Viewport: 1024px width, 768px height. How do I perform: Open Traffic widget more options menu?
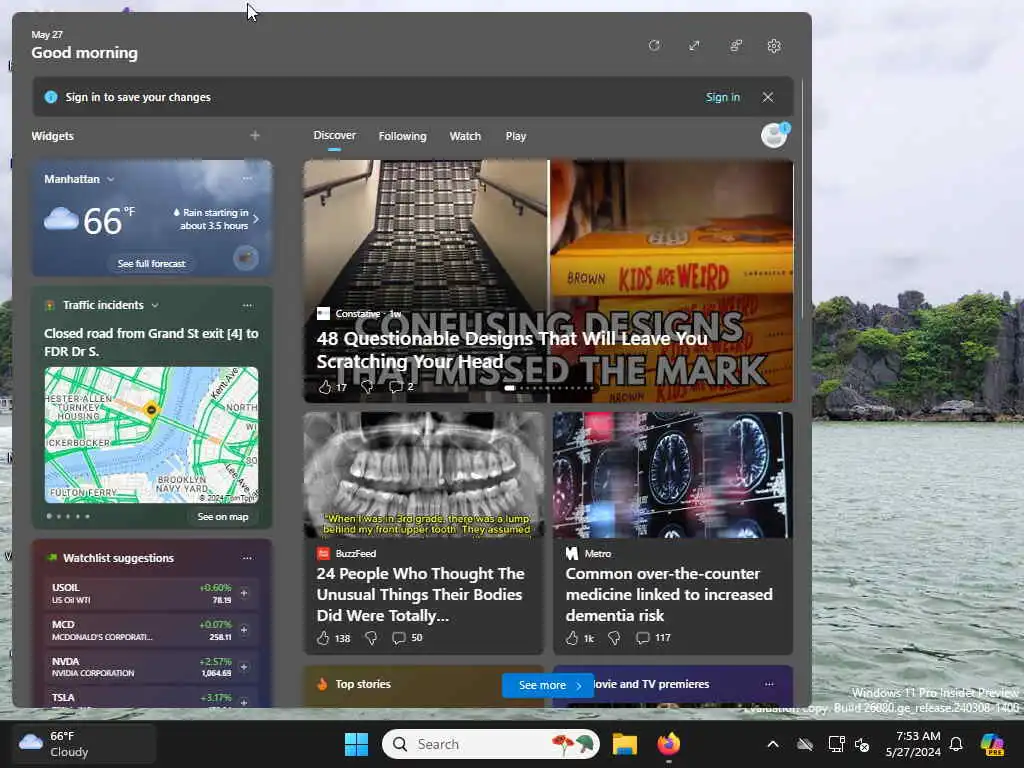click(247, 305)
